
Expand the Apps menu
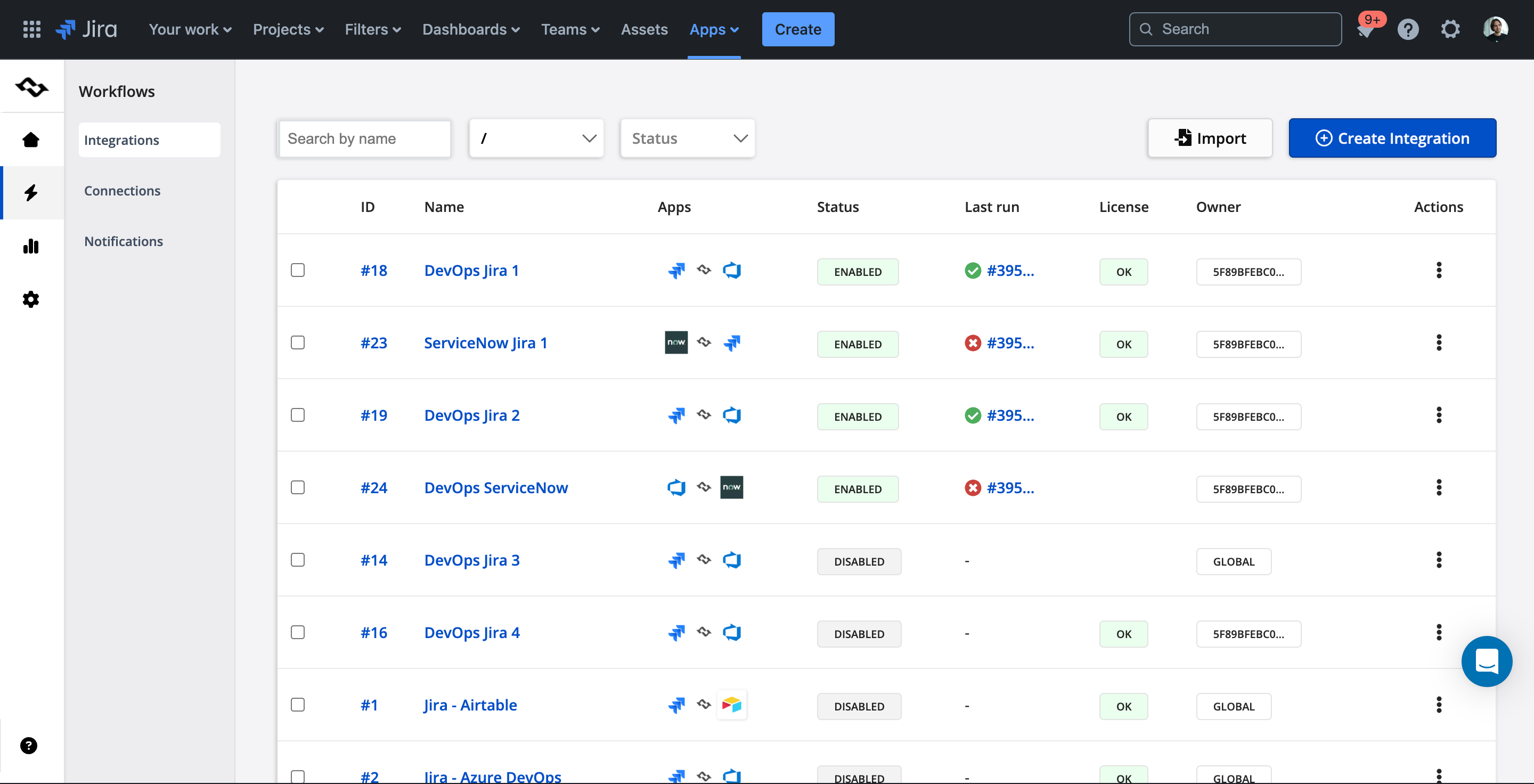(x=714, y=29)
